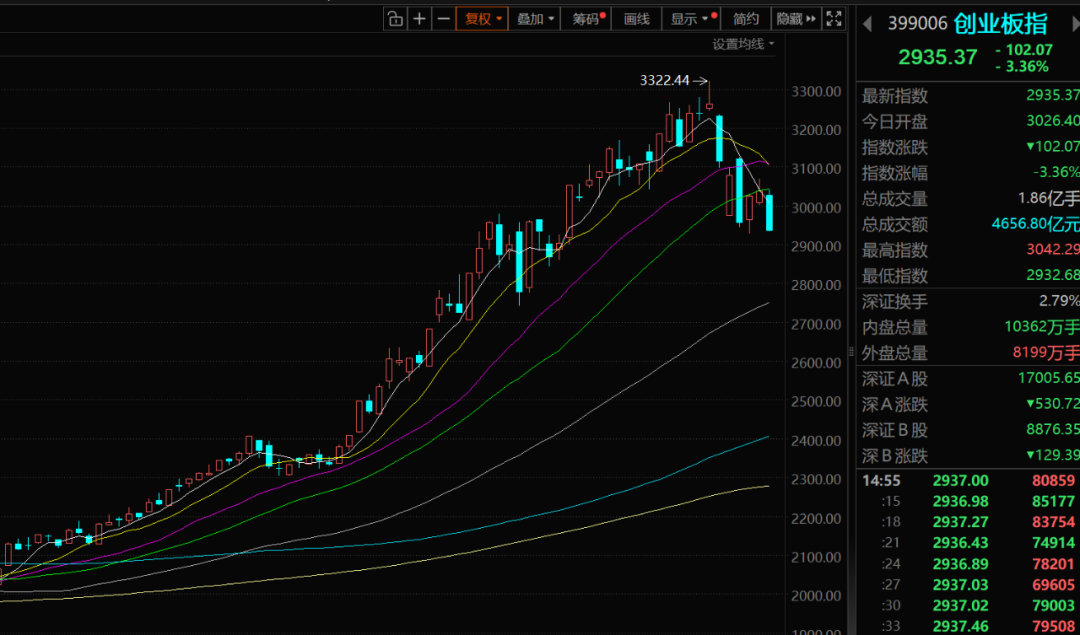Go to previous stock with left arrow
This screenshot has height=635, width=1080.
tap(866, 23)
